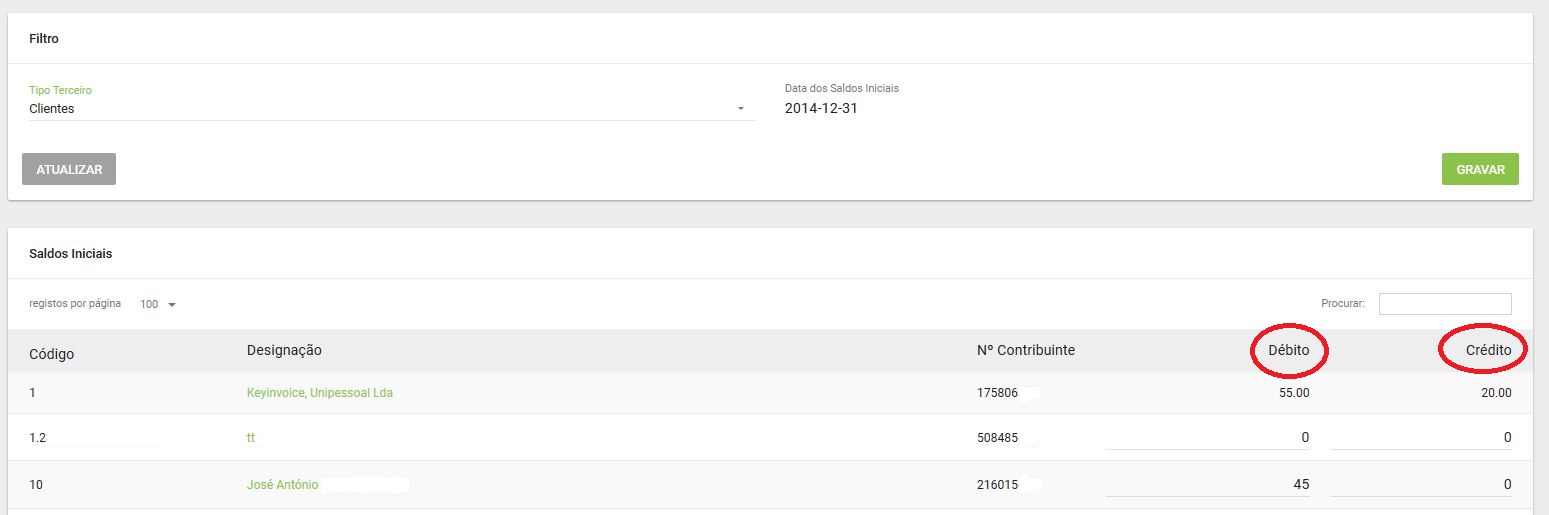This screenshot has width=1549, height=515.
Task: Click the ATUALIZAR button
Action: click(69, 169)
